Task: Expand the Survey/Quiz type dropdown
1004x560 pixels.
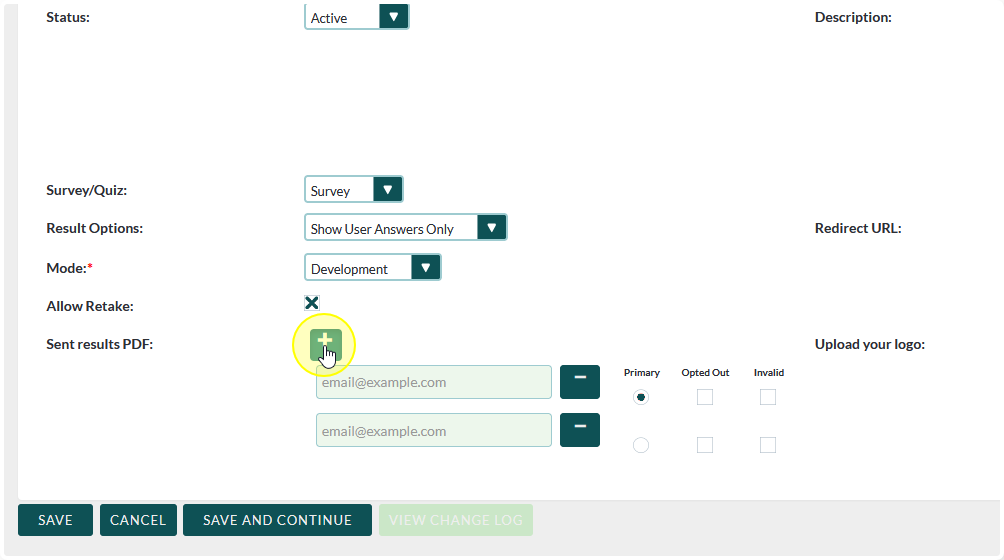Action: (353, 190)
